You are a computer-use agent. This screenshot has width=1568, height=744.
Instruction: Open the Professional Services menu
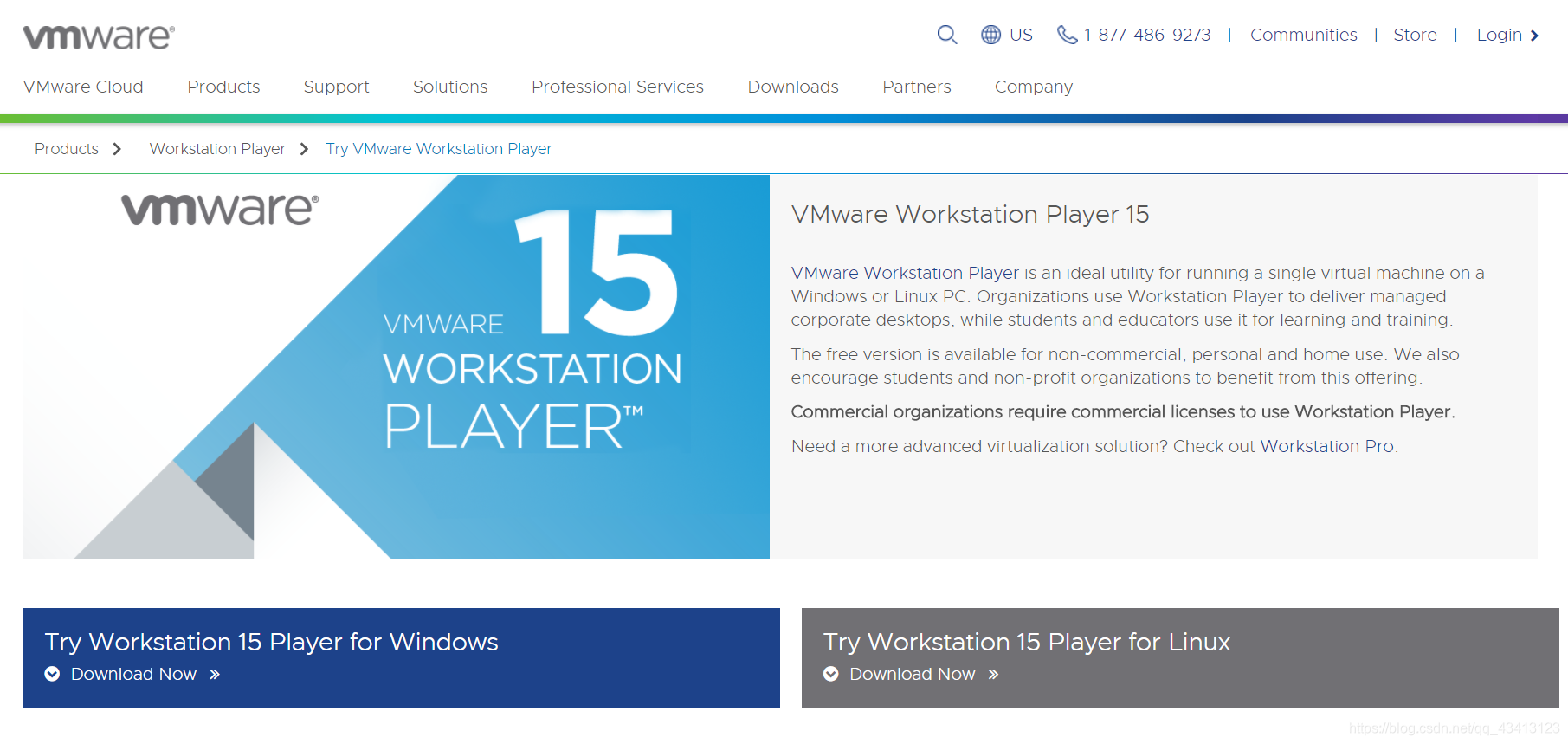(x=617, y=87)
